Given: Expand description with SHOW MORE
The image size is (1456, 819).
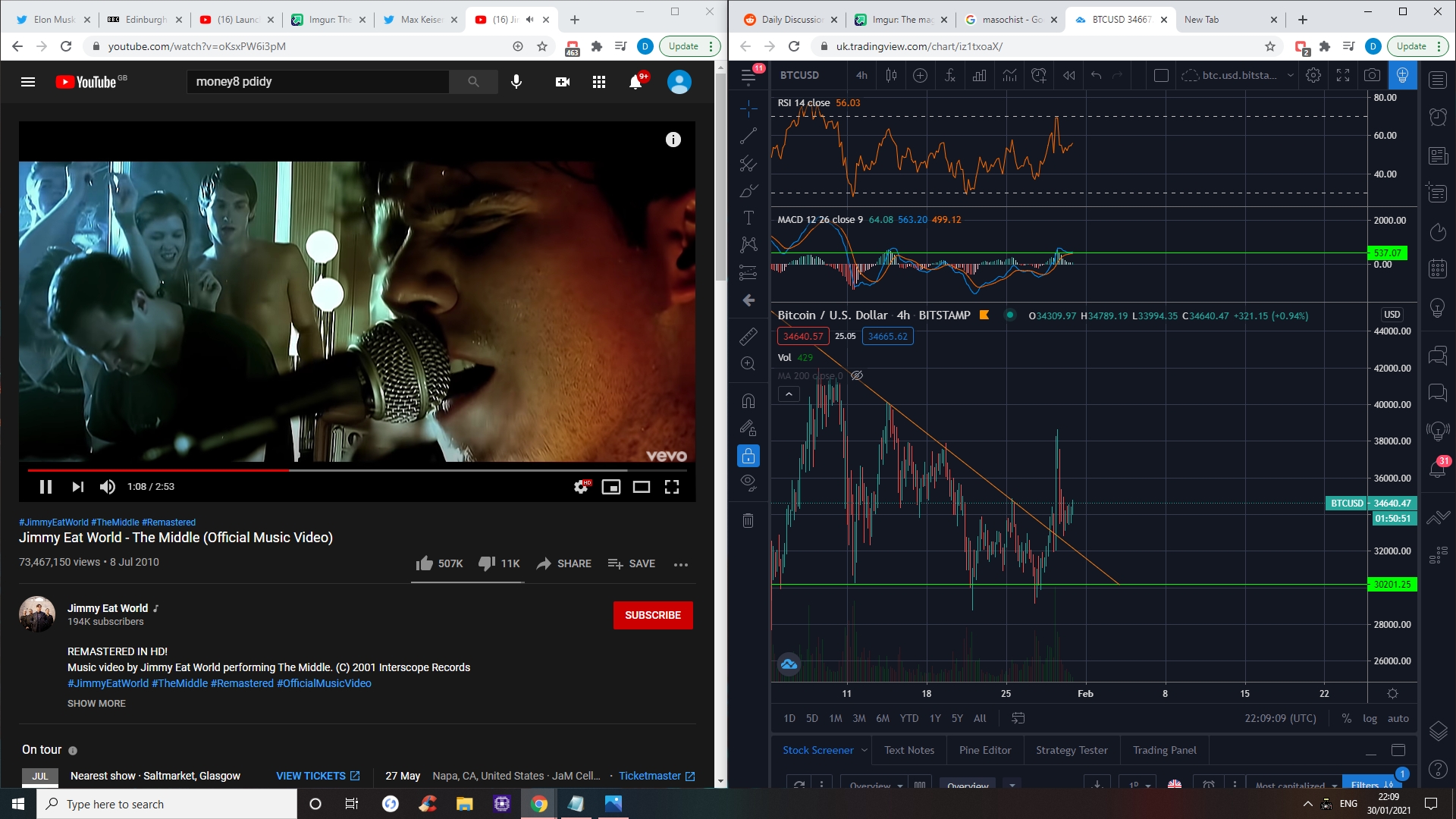Looking at the screenshot, I should coord(96,704).
